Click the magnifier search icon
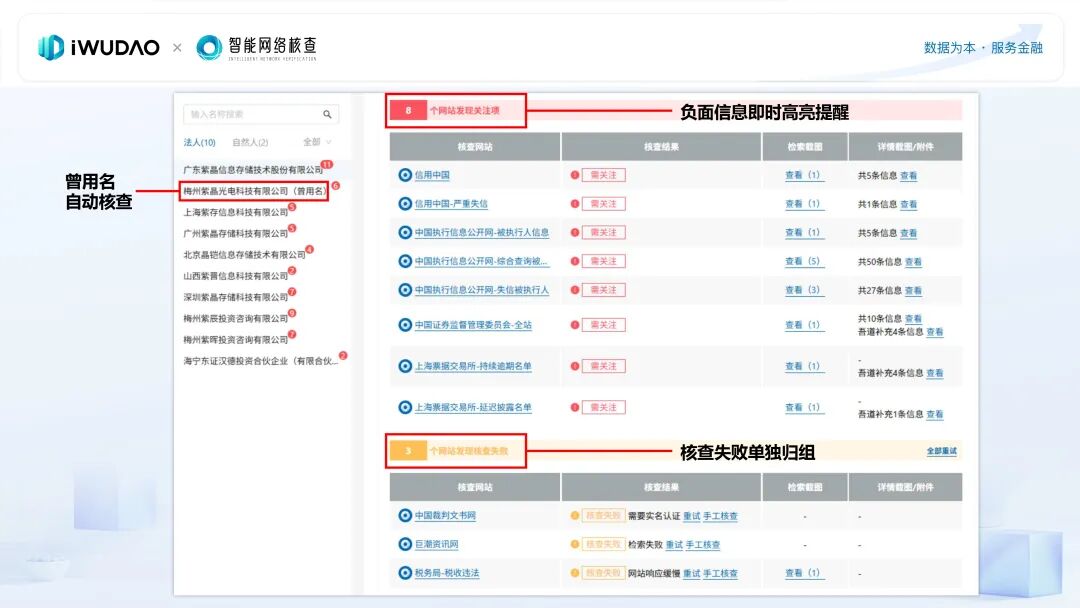 coord(327,114)
